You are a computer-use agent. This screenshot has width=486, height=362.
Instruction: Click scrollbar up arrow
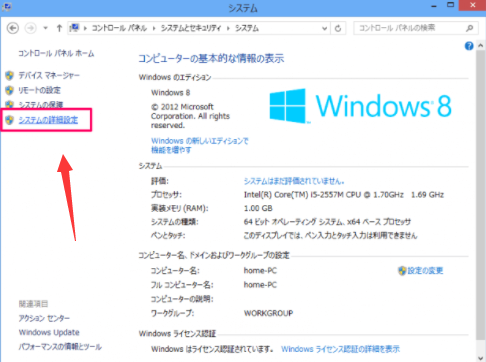pos(481,46)
